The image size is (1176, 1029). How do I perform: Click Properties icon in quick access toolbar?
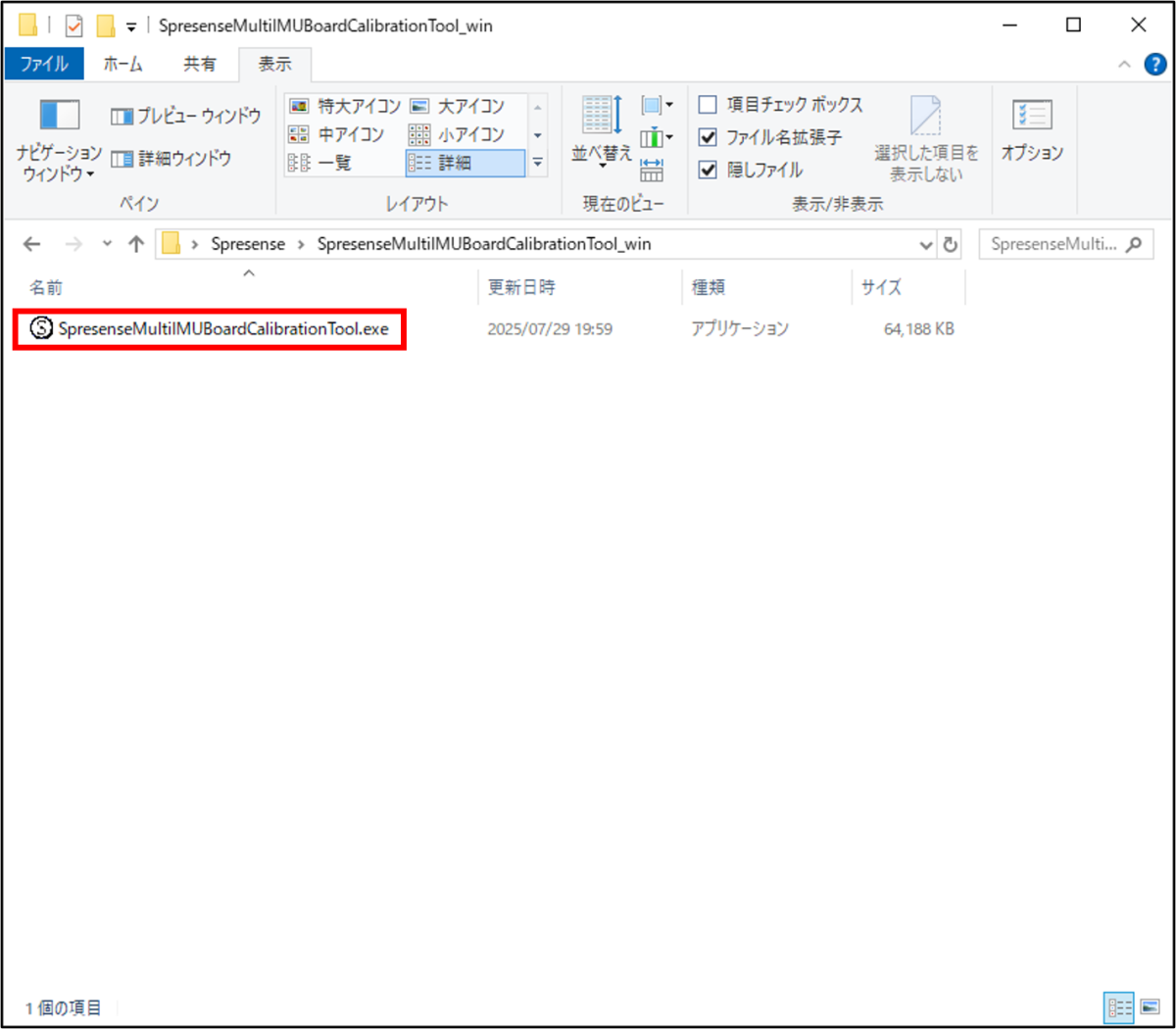(x=74, y=25)
